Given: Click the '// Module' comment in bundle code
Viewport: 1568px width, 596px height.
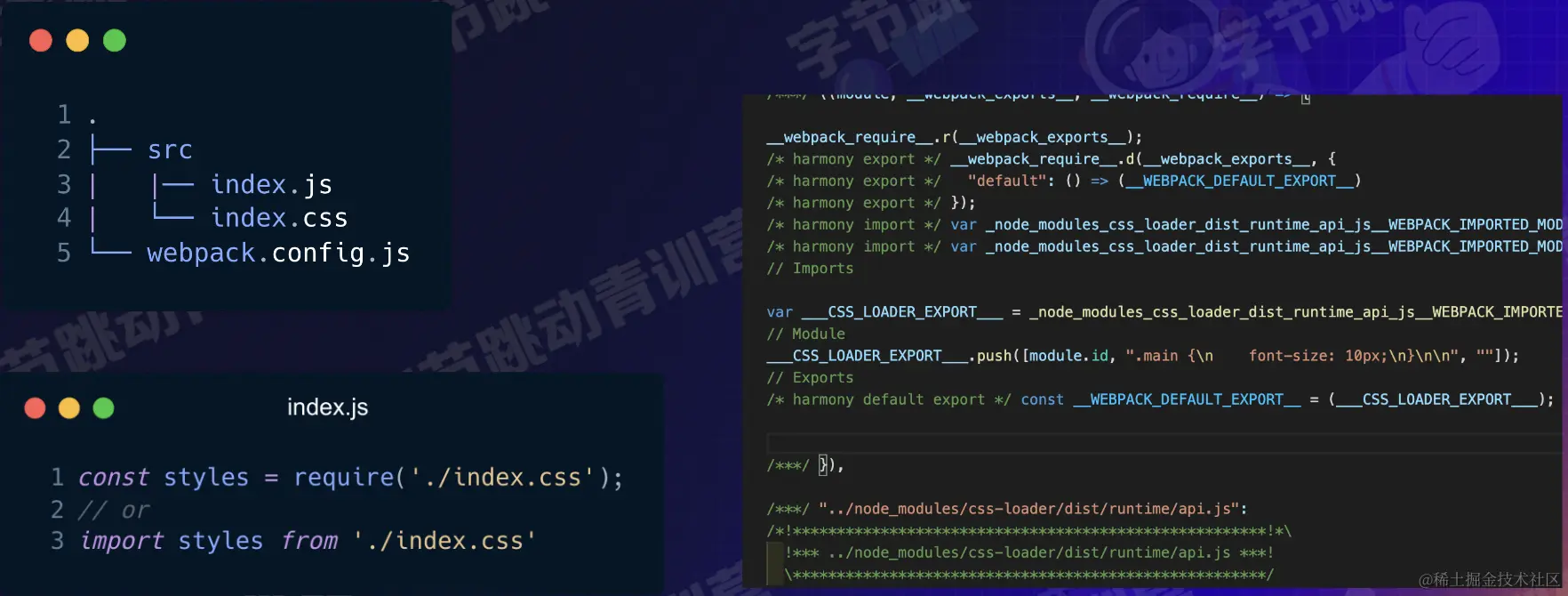Looking at the screenshot, I should (x=806, y=334).
